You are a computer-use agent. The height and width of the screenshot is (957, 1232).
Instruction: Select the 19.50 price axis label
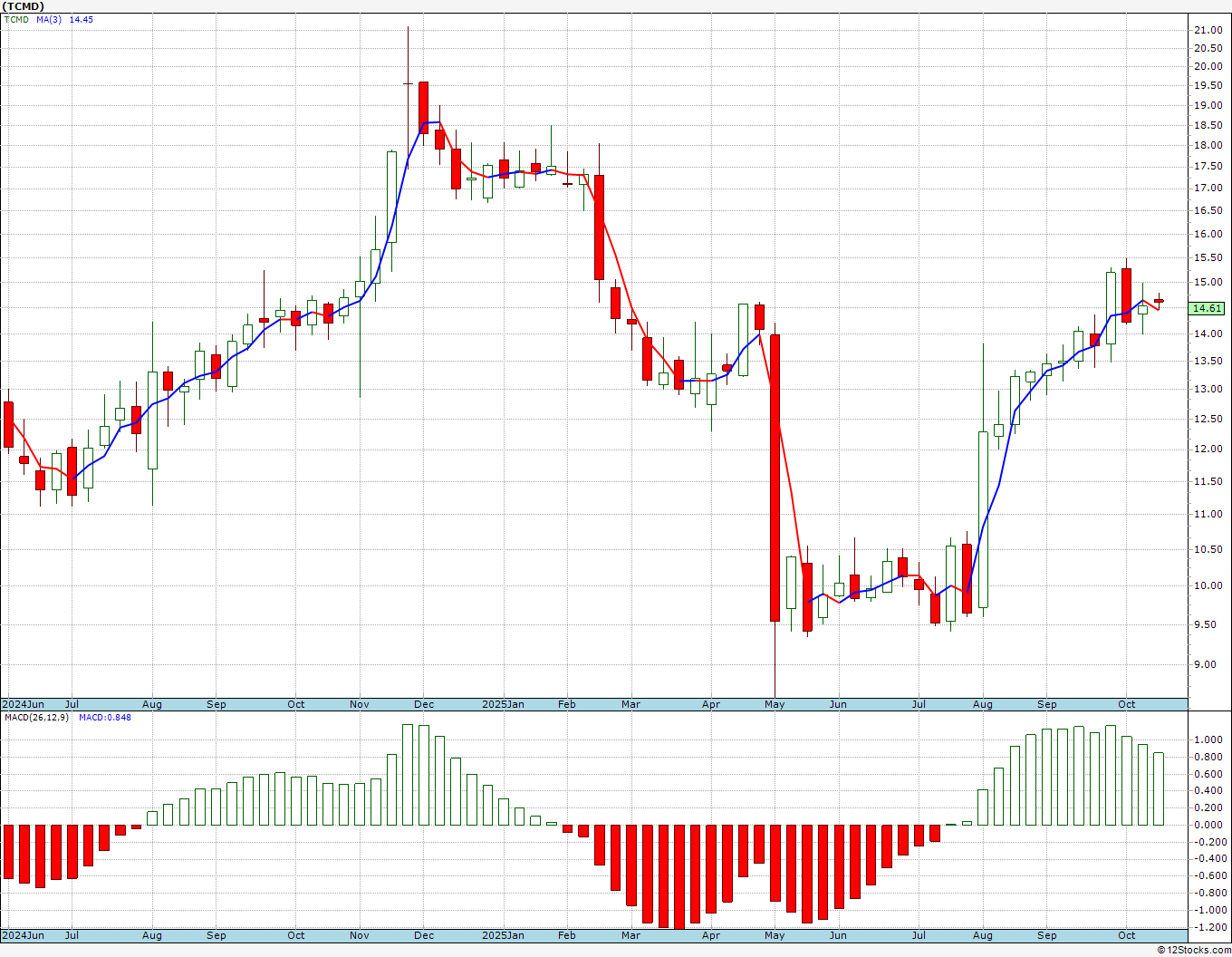(x=1207, y=86)
